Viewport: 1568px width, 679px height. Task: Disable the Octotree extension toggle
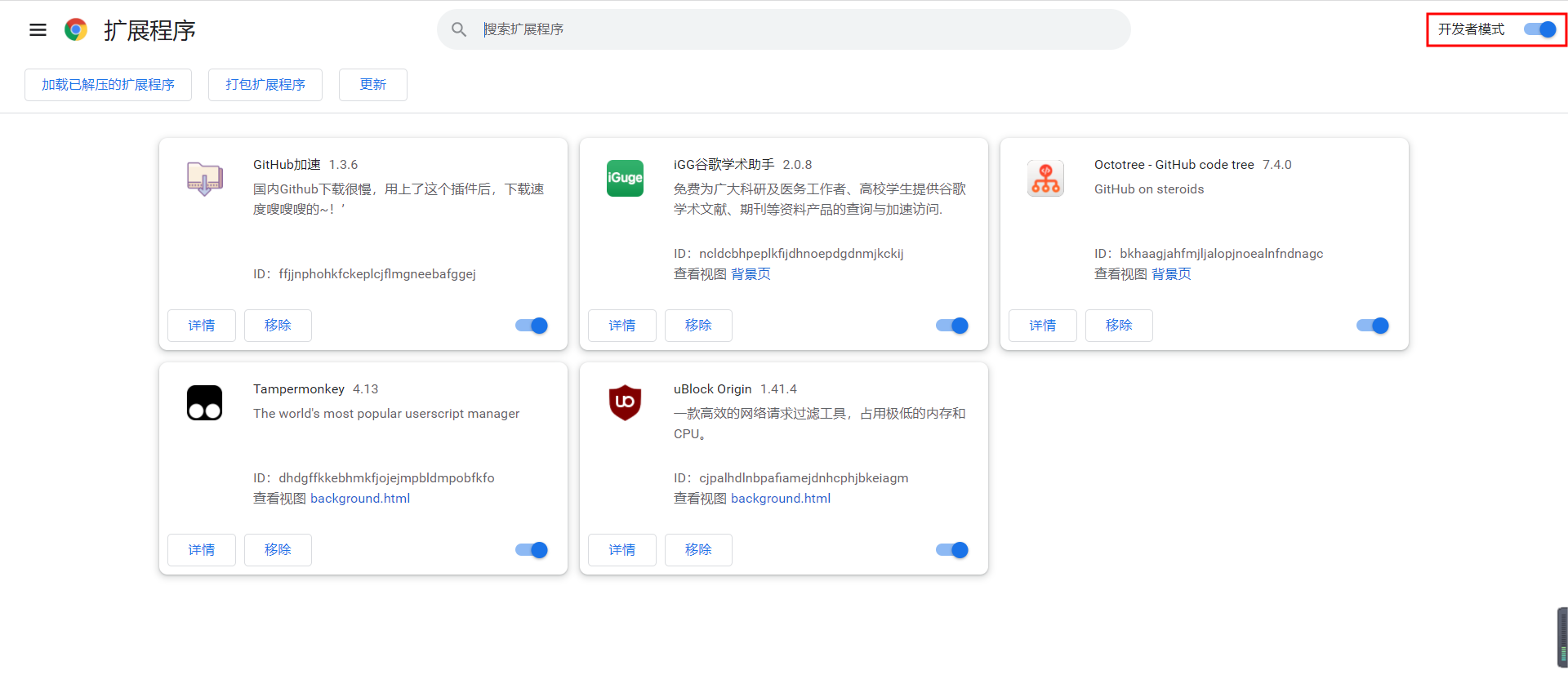(x=1373, y=326)
